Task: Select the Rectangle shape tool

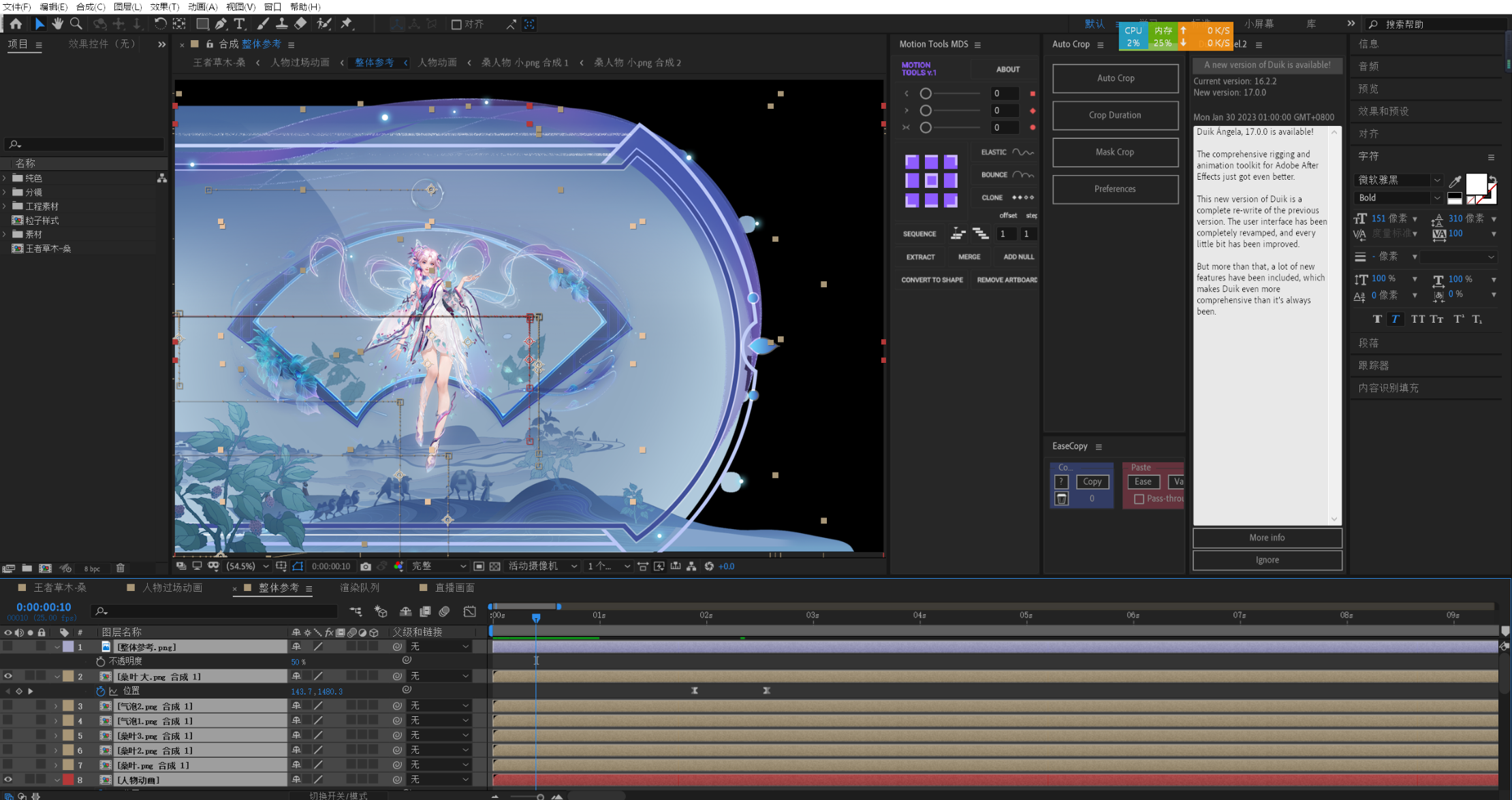Action: (x=202, y=24)
